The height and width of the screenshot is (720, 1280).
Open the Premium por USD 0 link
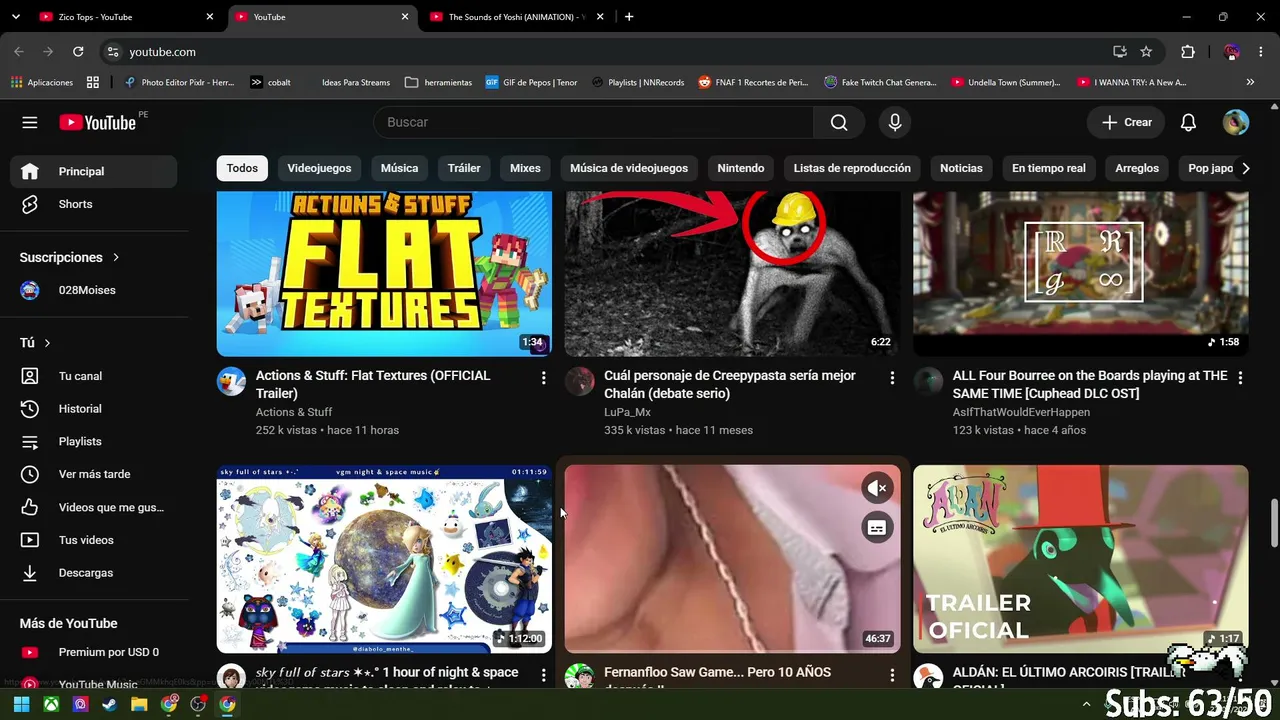pyautogui.click(x=94, y=652)
